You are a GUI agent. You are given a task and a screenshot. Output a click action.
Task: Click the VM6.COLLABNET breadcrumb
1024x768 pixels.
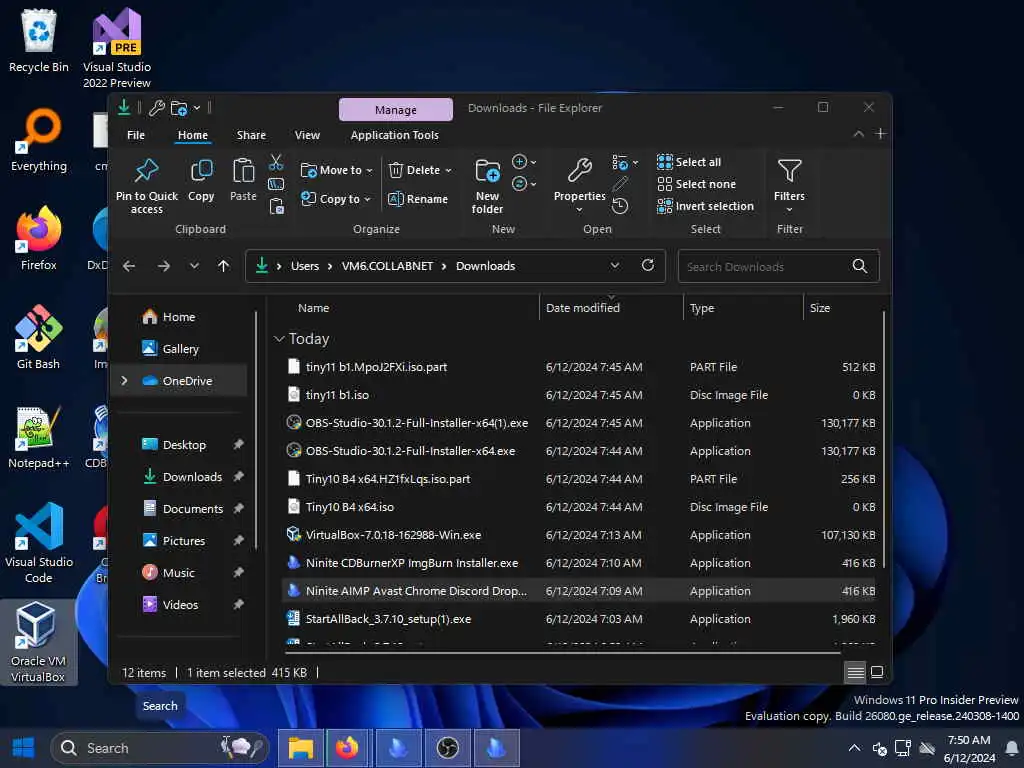tap(387, 266)
